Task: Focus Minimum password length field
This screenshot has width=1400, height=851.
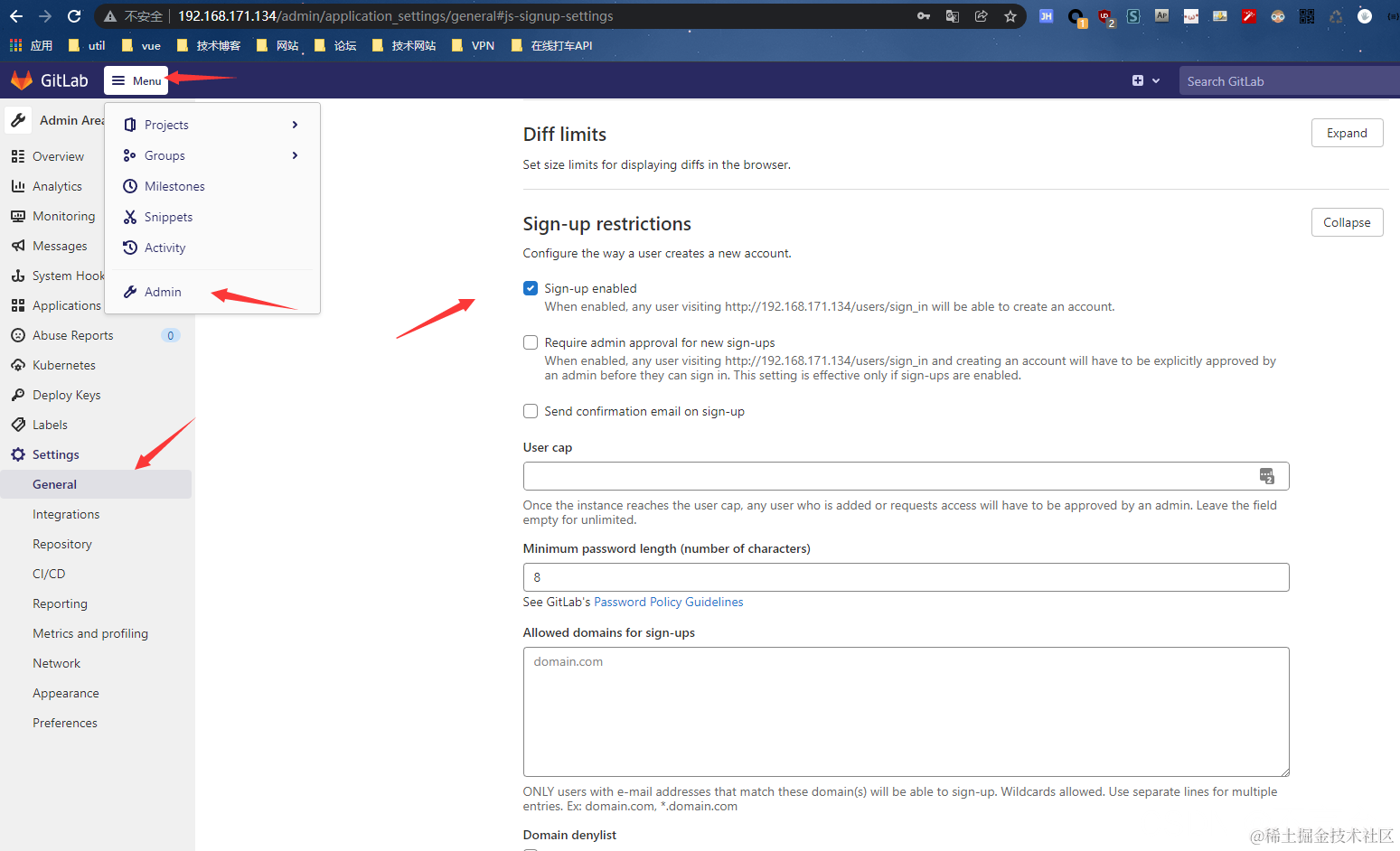Action: tap(906, 577)
